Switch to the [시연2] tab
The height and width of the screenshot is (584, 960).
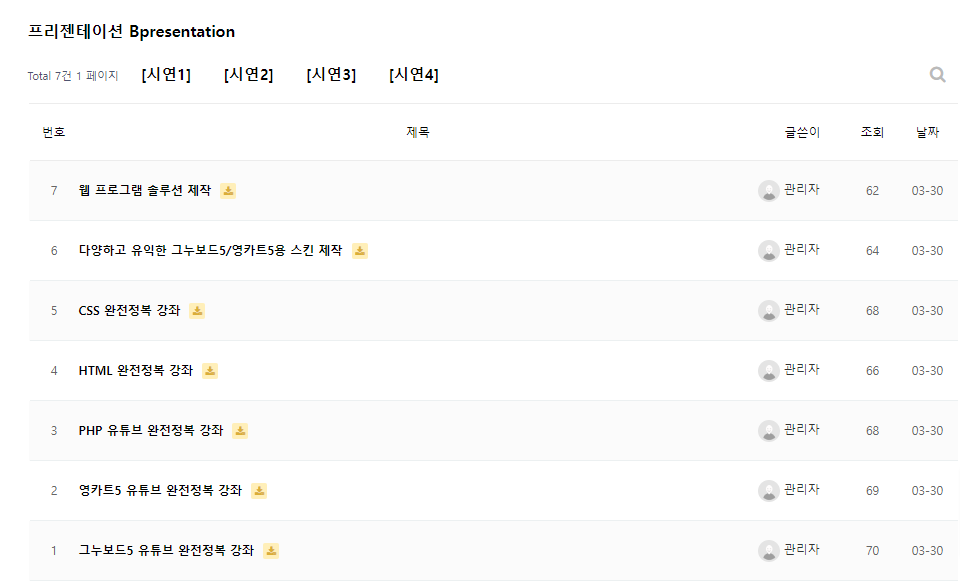pyautogui.click(x=248, y=75)
